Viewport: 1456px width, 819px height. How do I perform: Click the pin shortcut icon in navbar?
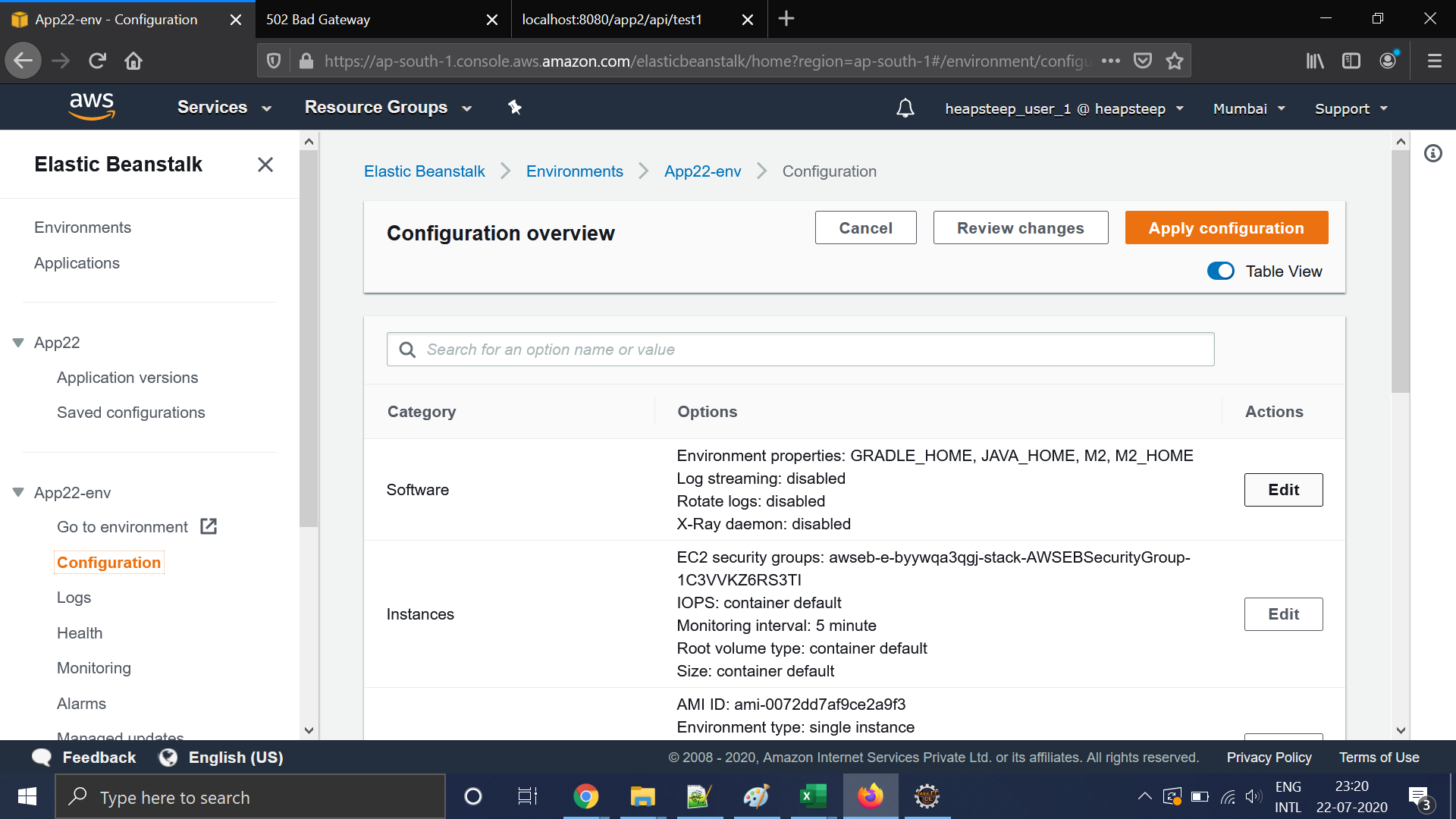(515, 108)
